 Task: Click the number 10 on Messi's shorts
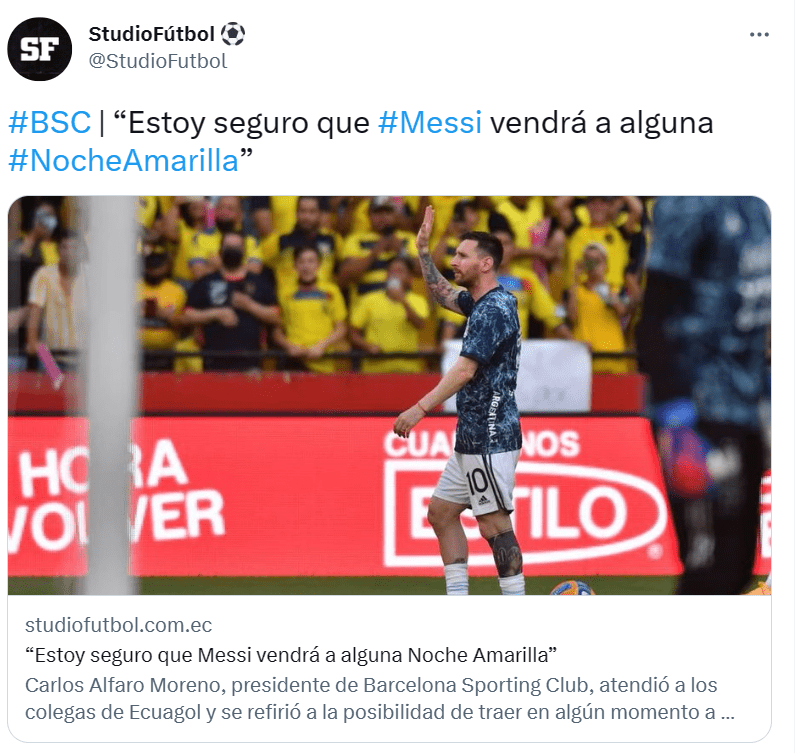pyautogui.click(x=477, y=481)
